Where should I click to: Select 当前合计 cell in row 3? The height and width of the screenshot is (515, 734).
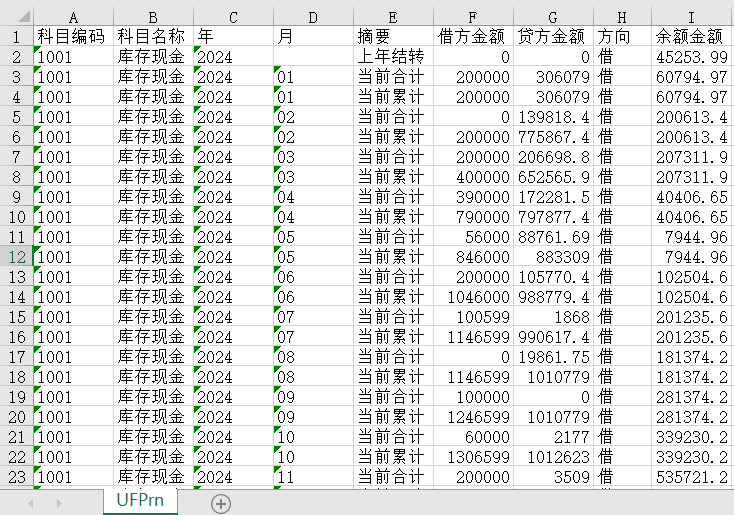394,76
